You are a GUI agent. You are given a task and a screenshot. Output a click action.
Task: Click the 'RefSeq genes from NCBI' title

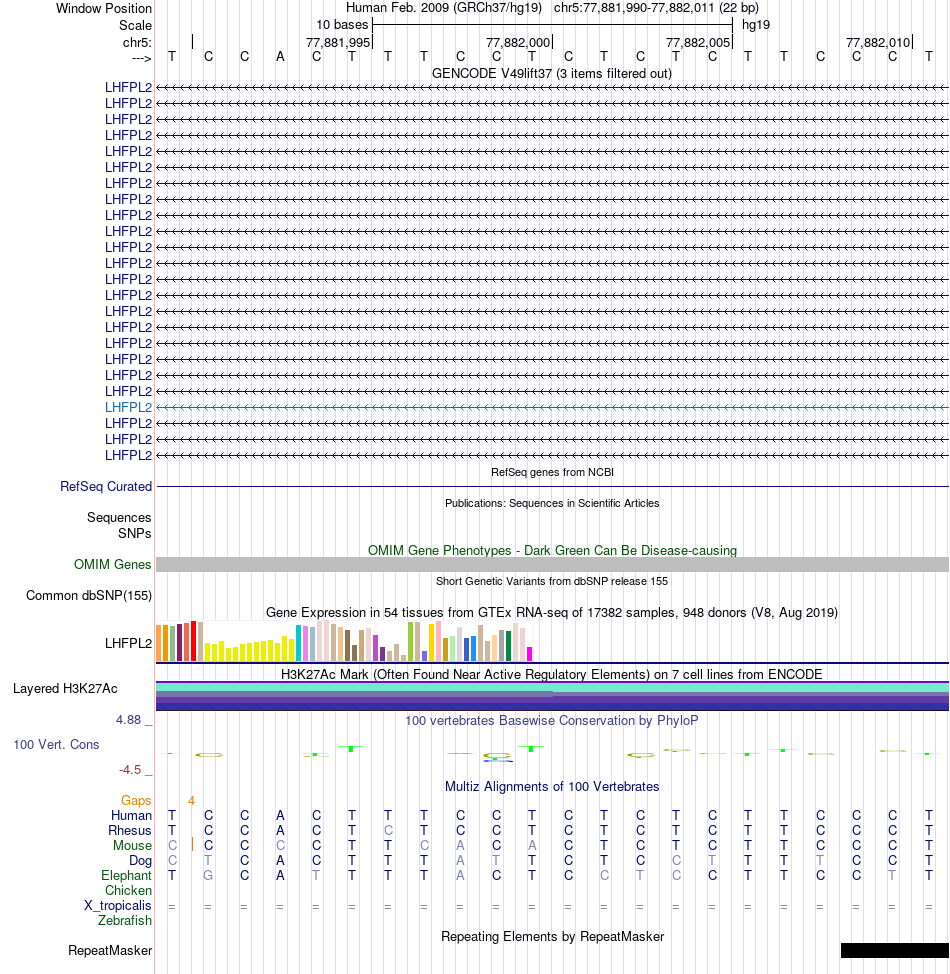[x=552, y=472]
